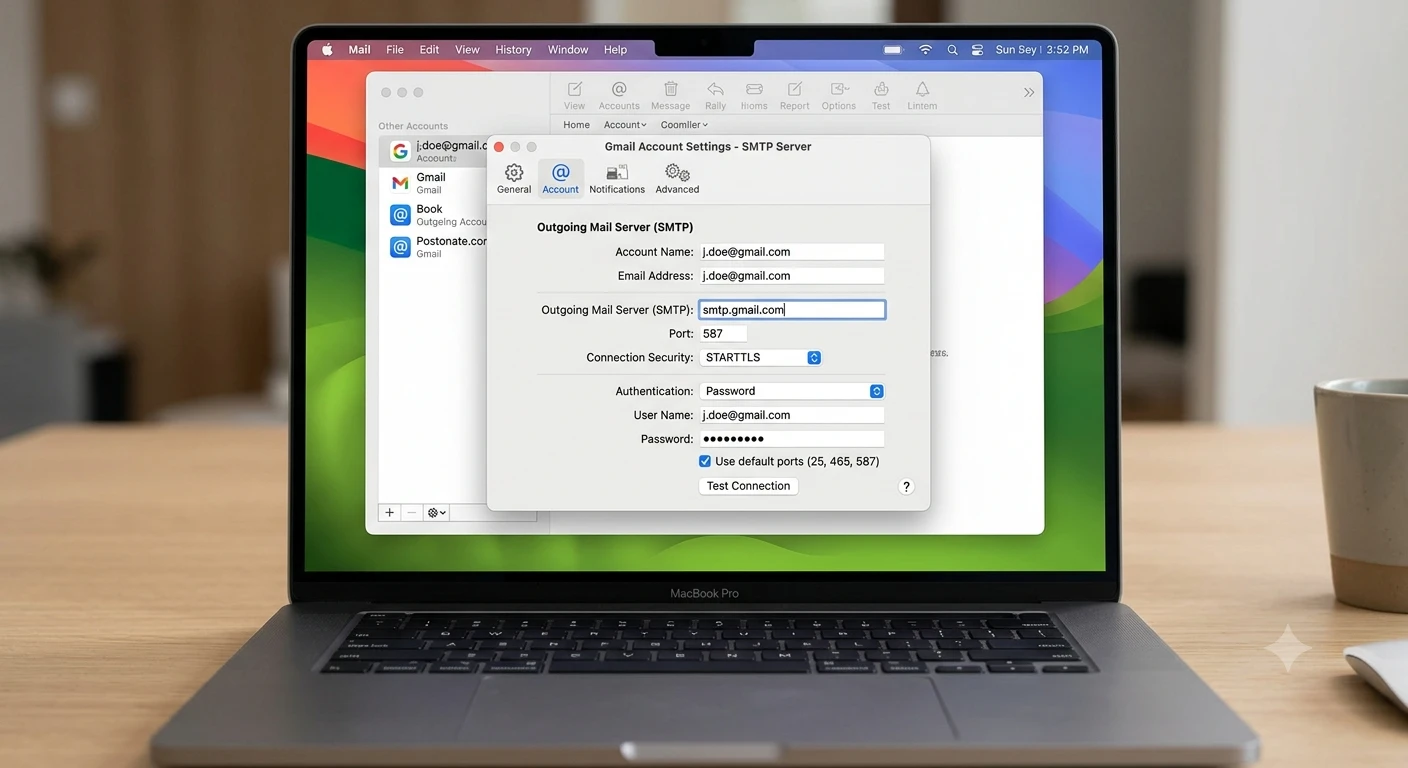The width and height of the screenshot is (1408, 768).
Task: Open the Notifications tab
Action: tap(617, 179)
